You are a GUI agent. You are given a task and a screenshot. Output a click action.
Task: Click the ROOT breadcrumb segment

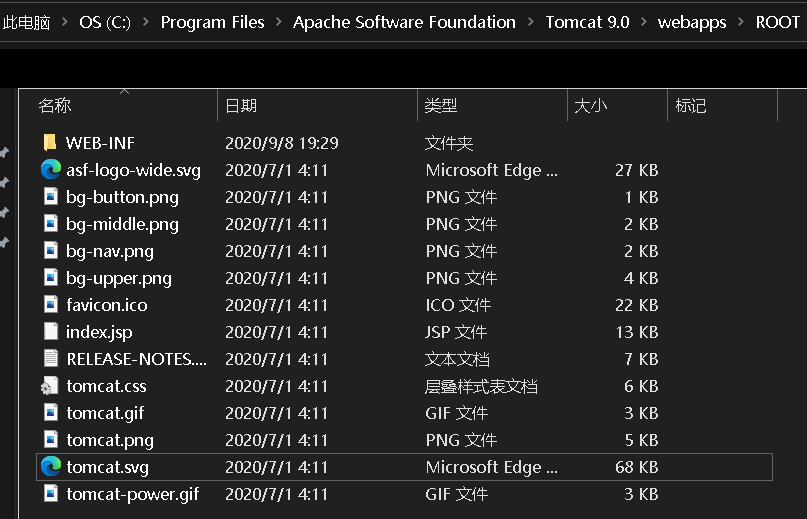click(778, 22)
